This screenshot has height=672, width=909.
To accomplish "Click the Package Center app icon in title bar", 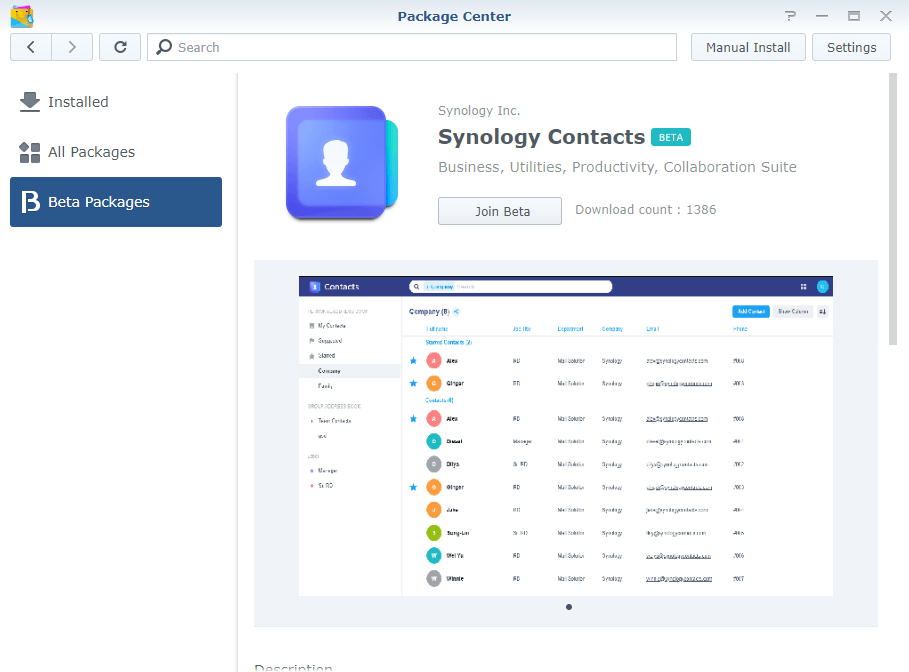I will click(x=22, y=16).
